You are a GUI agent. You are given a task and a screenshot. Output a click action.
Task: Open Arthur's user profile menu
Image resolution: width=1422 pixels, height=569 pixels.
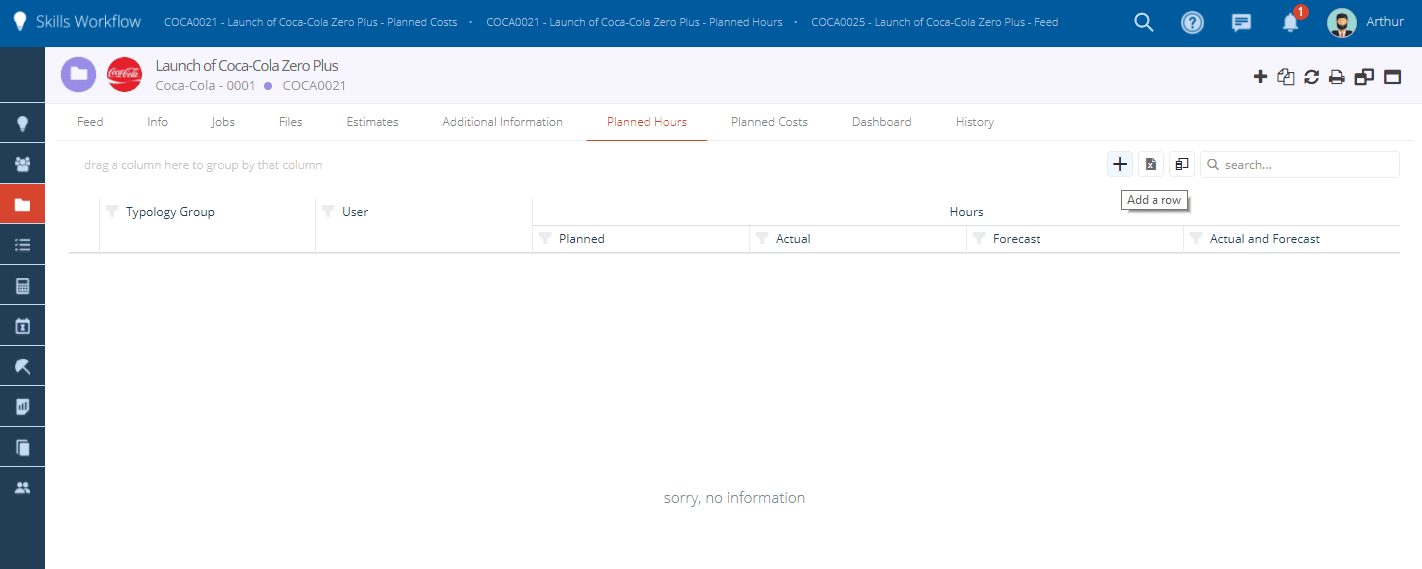[x=1365, y=22]
